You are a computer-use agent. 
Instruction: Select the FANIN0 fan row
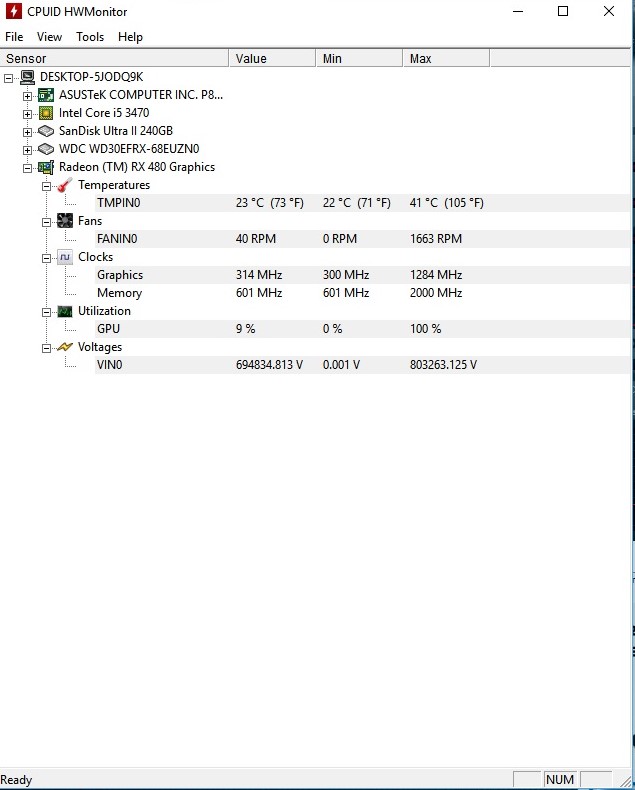pos(362,239)
